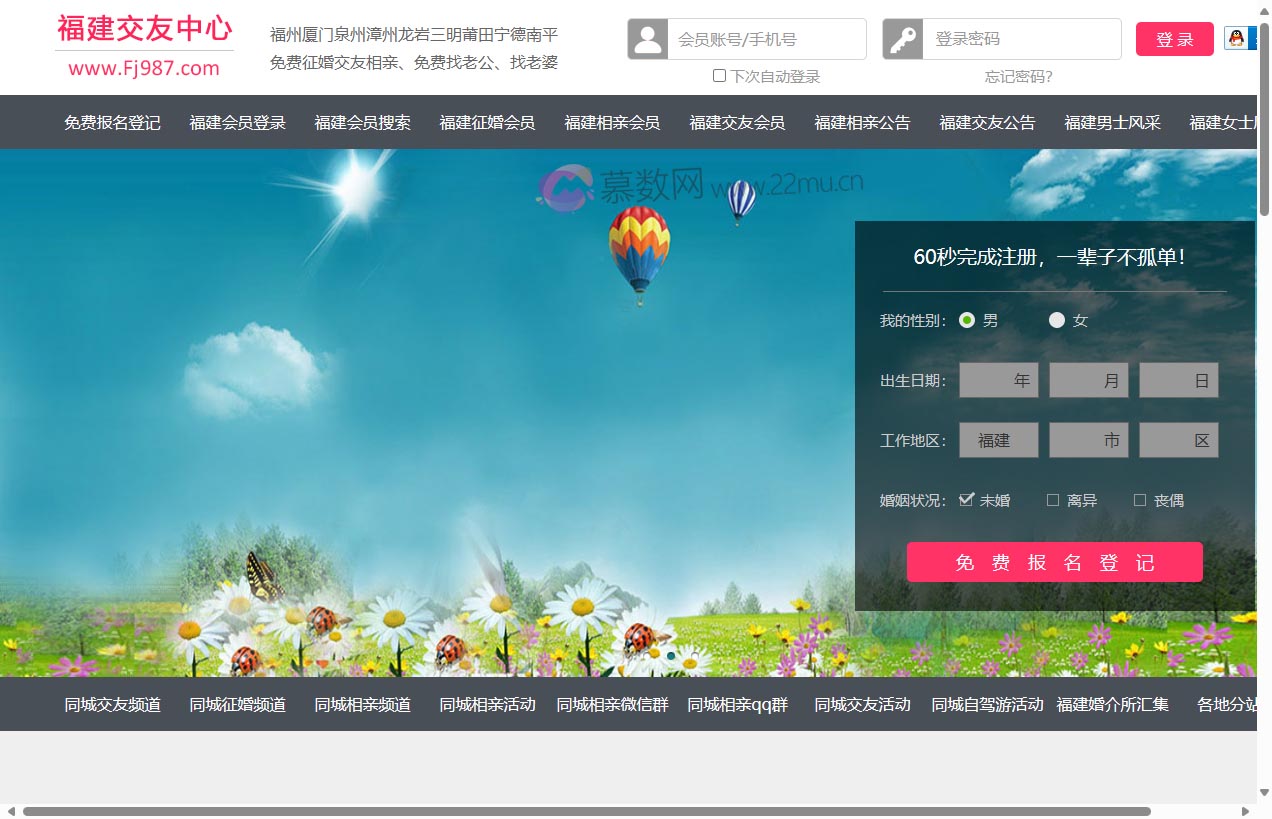Open the 区 district selector dropdown
Screen dimensions: 1272x819
coord(1178,440)
